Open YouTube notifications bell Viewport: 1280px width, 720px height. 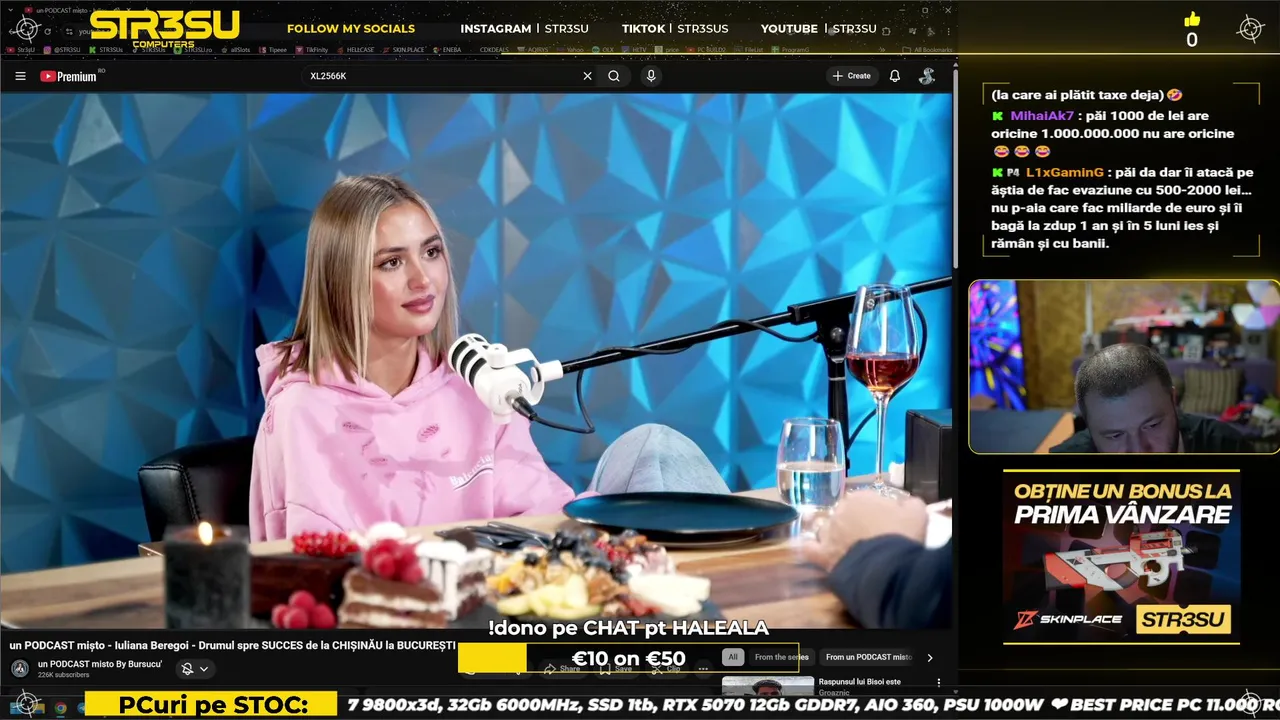[x=895, y=76]
